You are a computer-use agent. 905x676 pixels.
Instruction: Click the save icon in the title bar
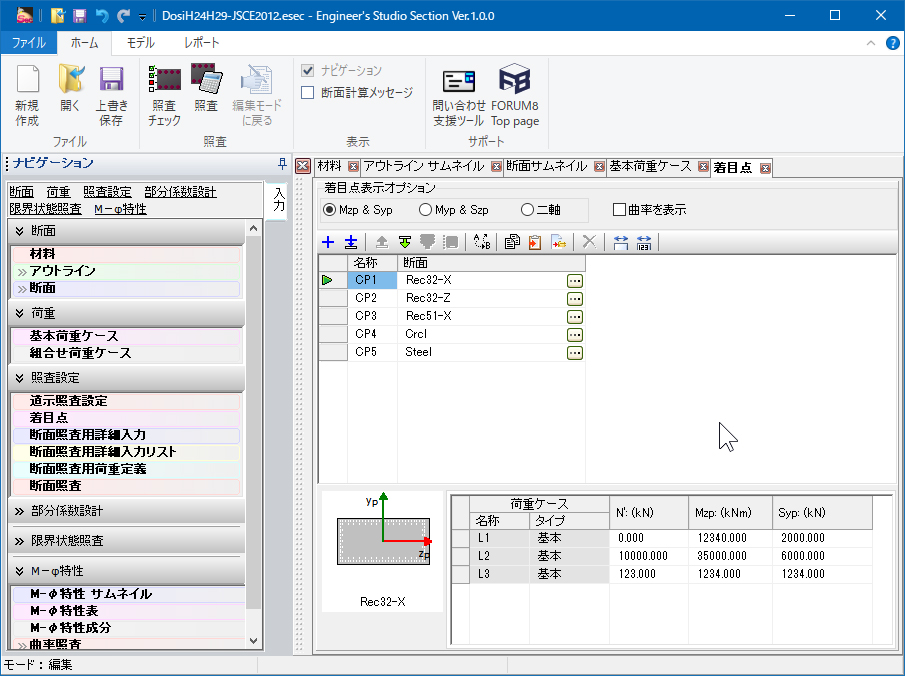pos(80,16)
